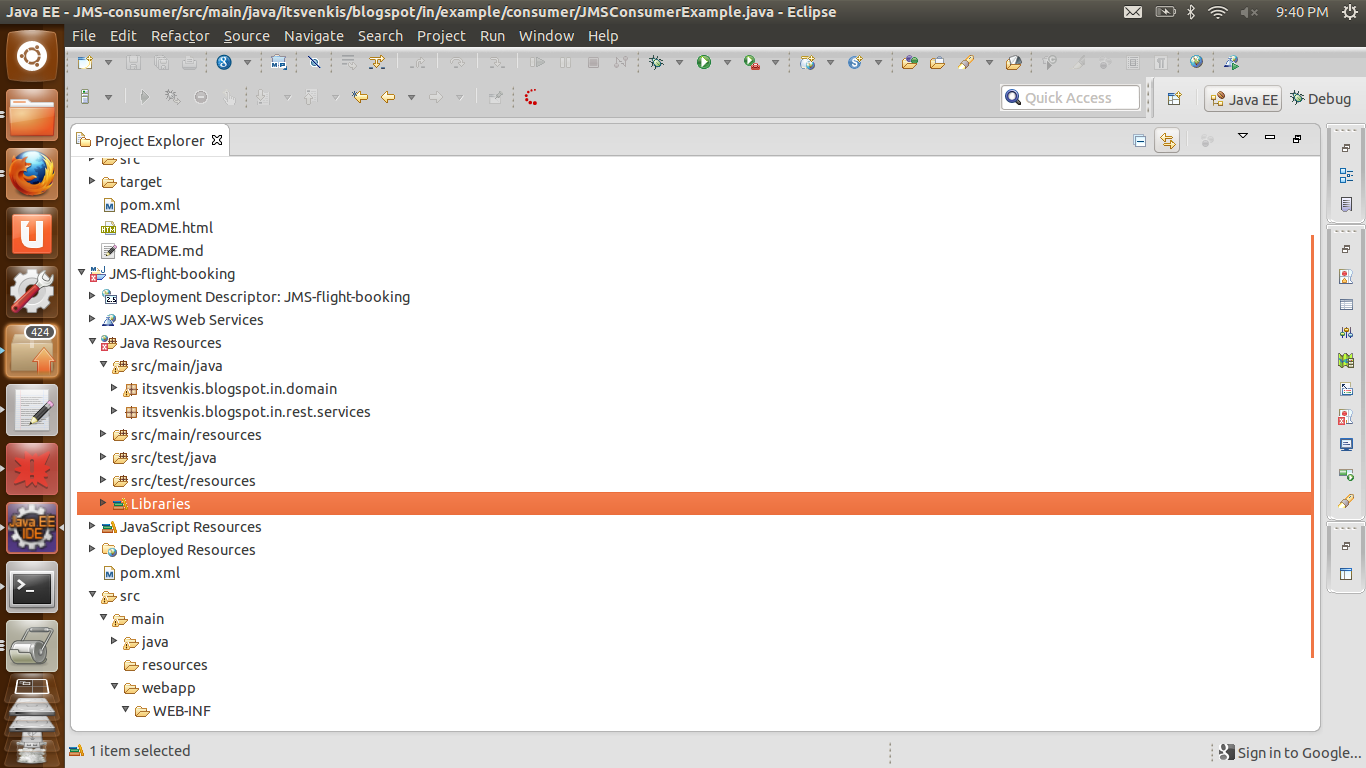Expand the Libraries node
The image size is (1366, 768).
103,503
